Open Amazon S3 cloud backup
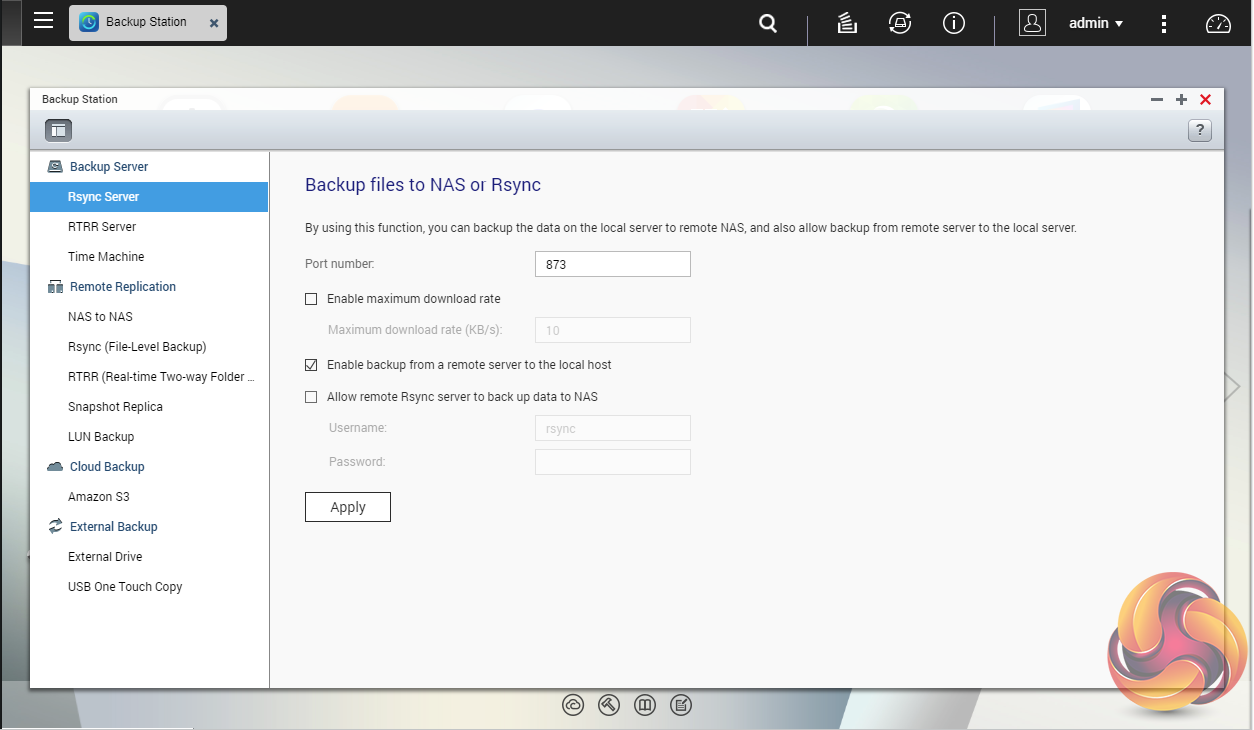Image resolution: width=1254 pixels, height=730 pixels. point(99,497)
